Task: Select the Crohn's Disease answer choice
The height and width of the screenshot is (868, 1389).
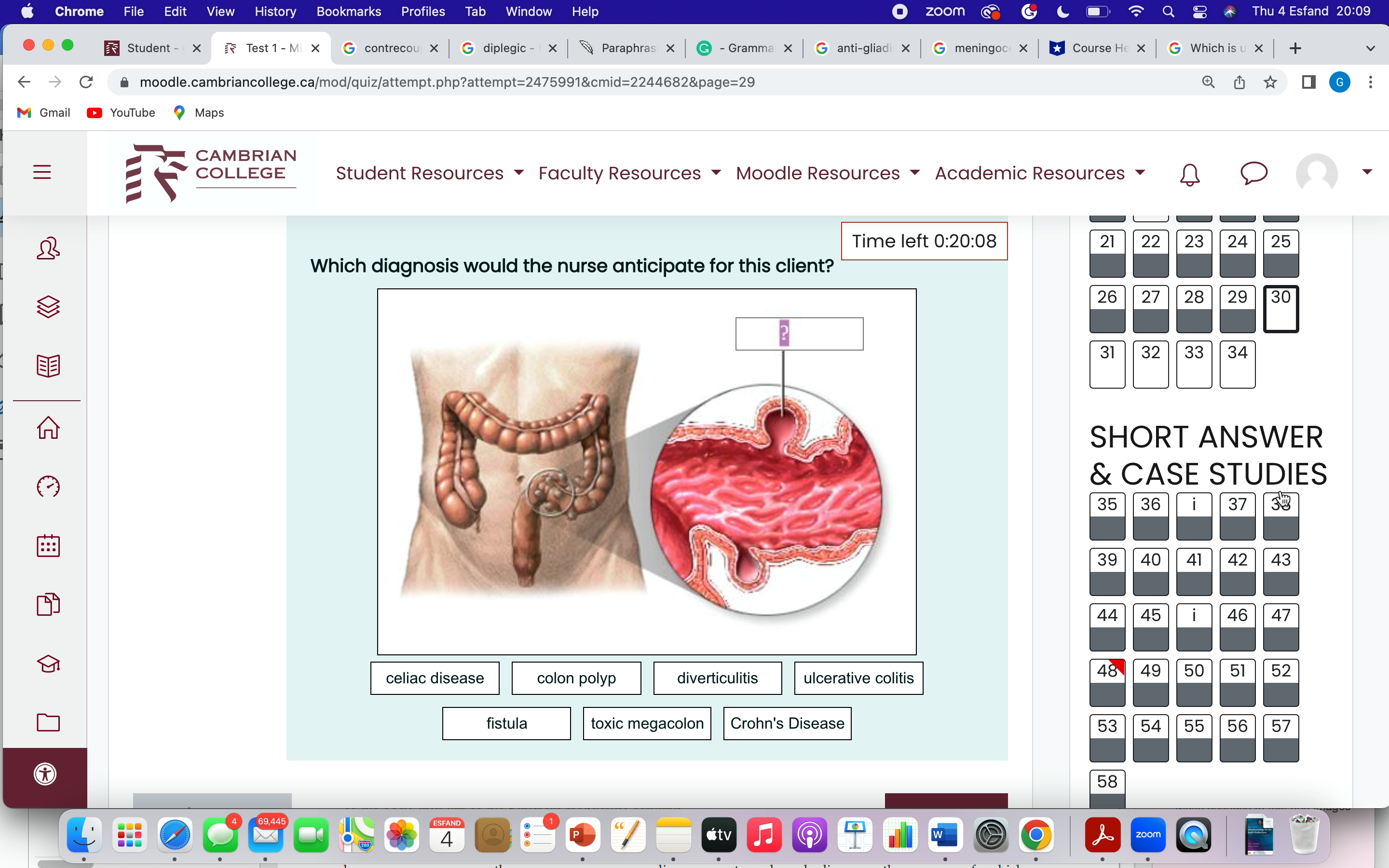Action: pyautogui.click(x=787, y=723)
